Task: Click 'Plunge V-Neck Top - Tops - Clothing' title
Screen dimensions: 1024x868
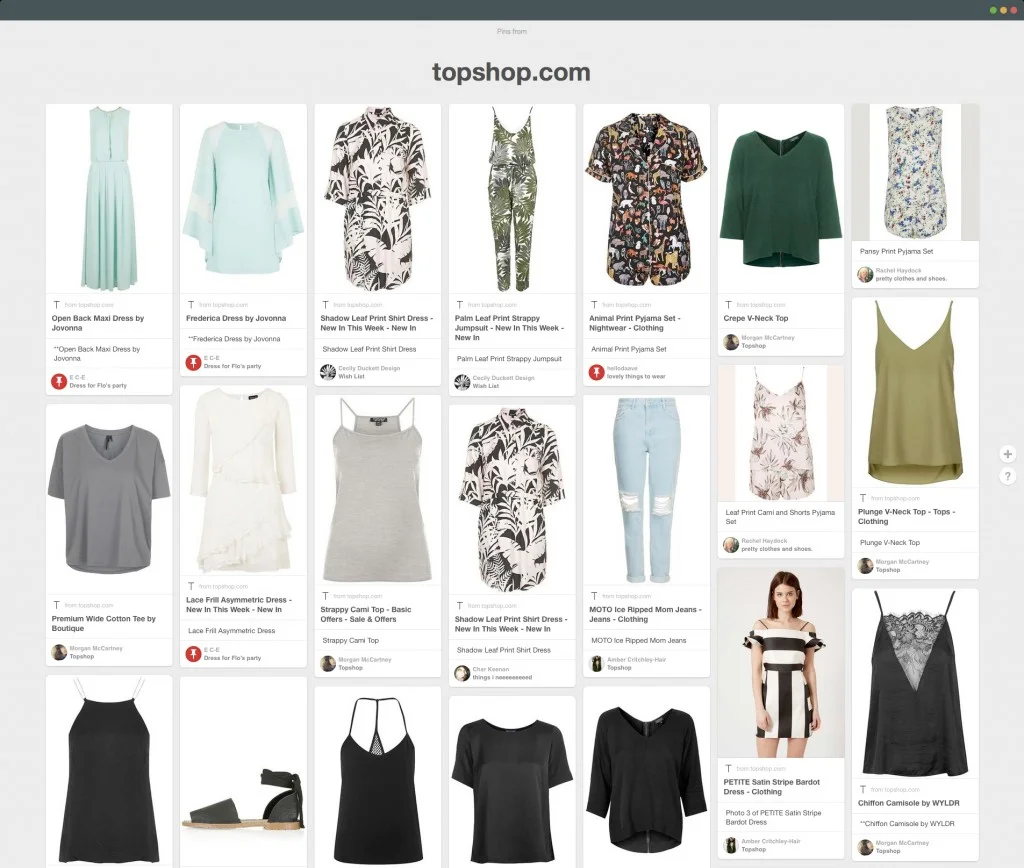Action: click(906, 517)
